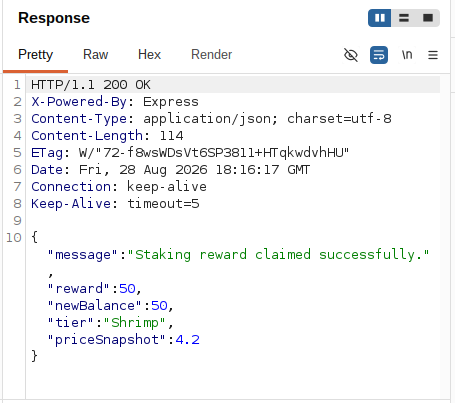Click the HTTP/1.1 200 OK status line

[x=91, y=85]
